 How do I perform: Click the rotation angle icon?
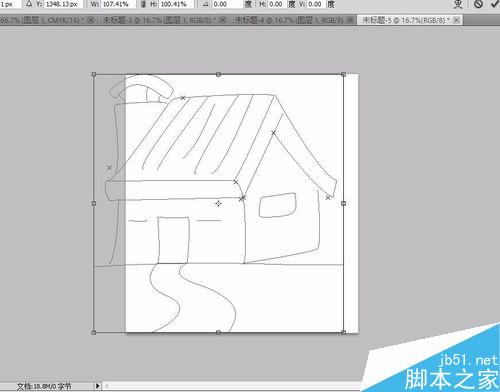pos(206,4)
